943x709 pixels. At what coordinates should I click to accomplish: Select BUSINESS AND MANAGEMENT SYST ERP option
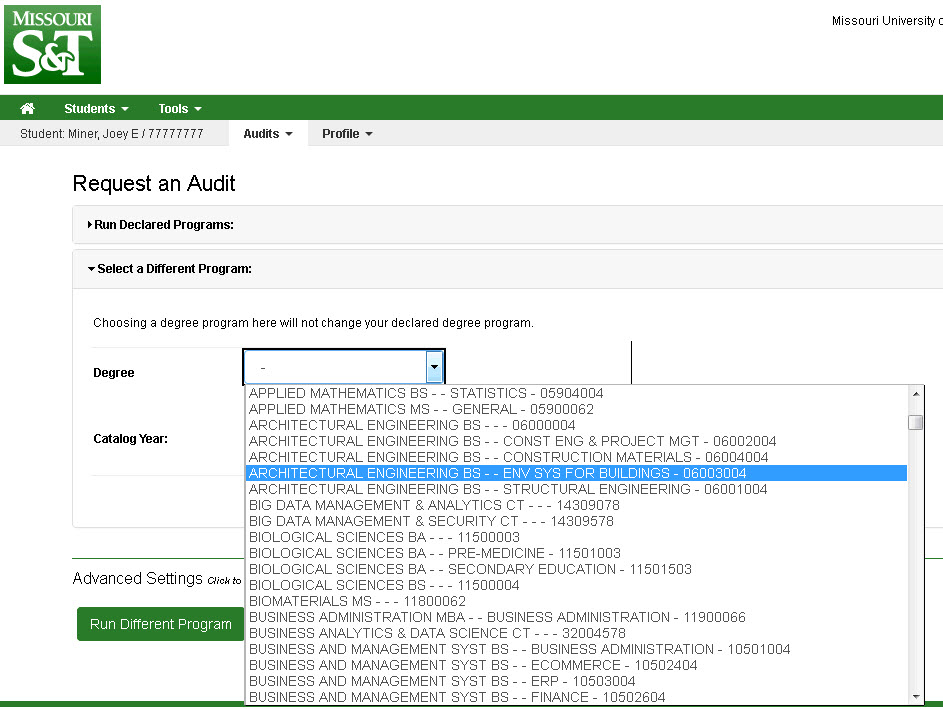point(576,681)
